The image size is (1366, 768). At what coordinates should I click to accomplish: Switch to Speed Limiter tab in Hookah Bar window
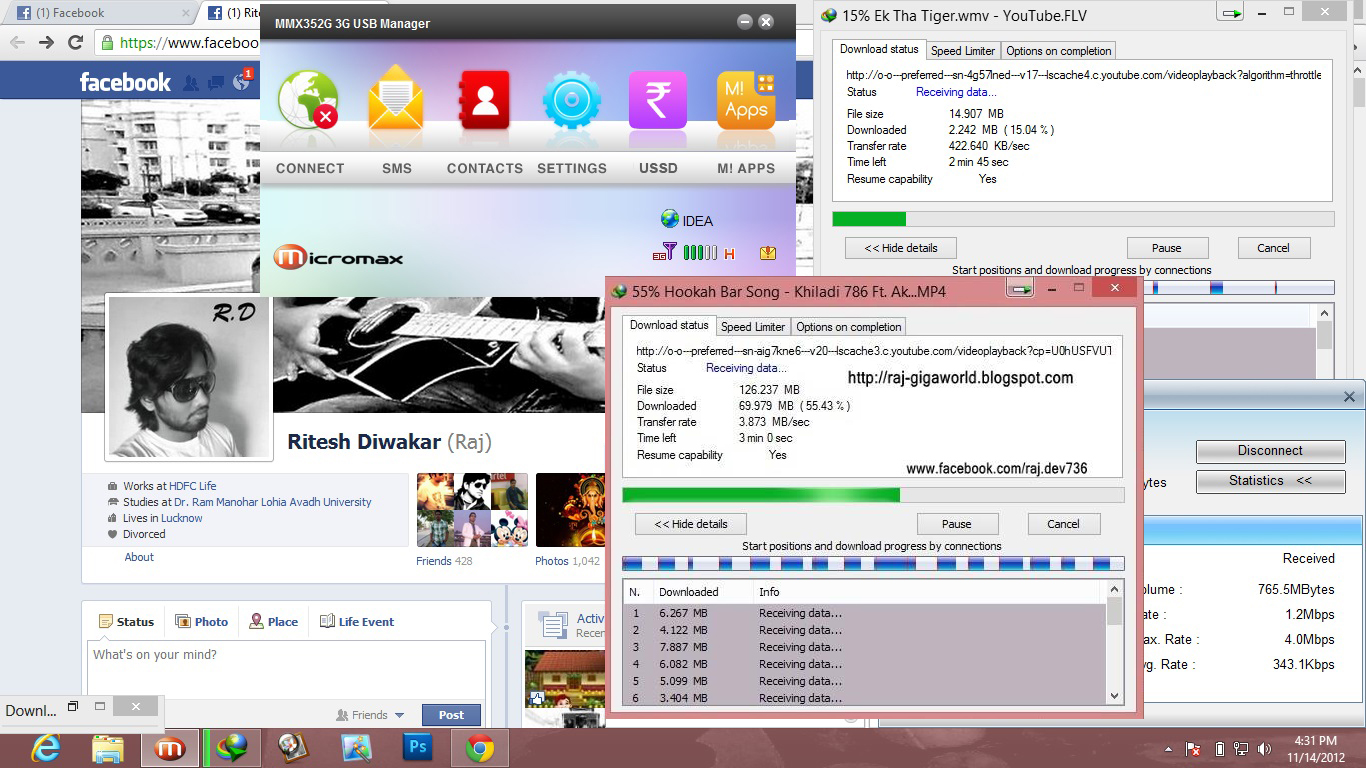click(x=753, y=326)
